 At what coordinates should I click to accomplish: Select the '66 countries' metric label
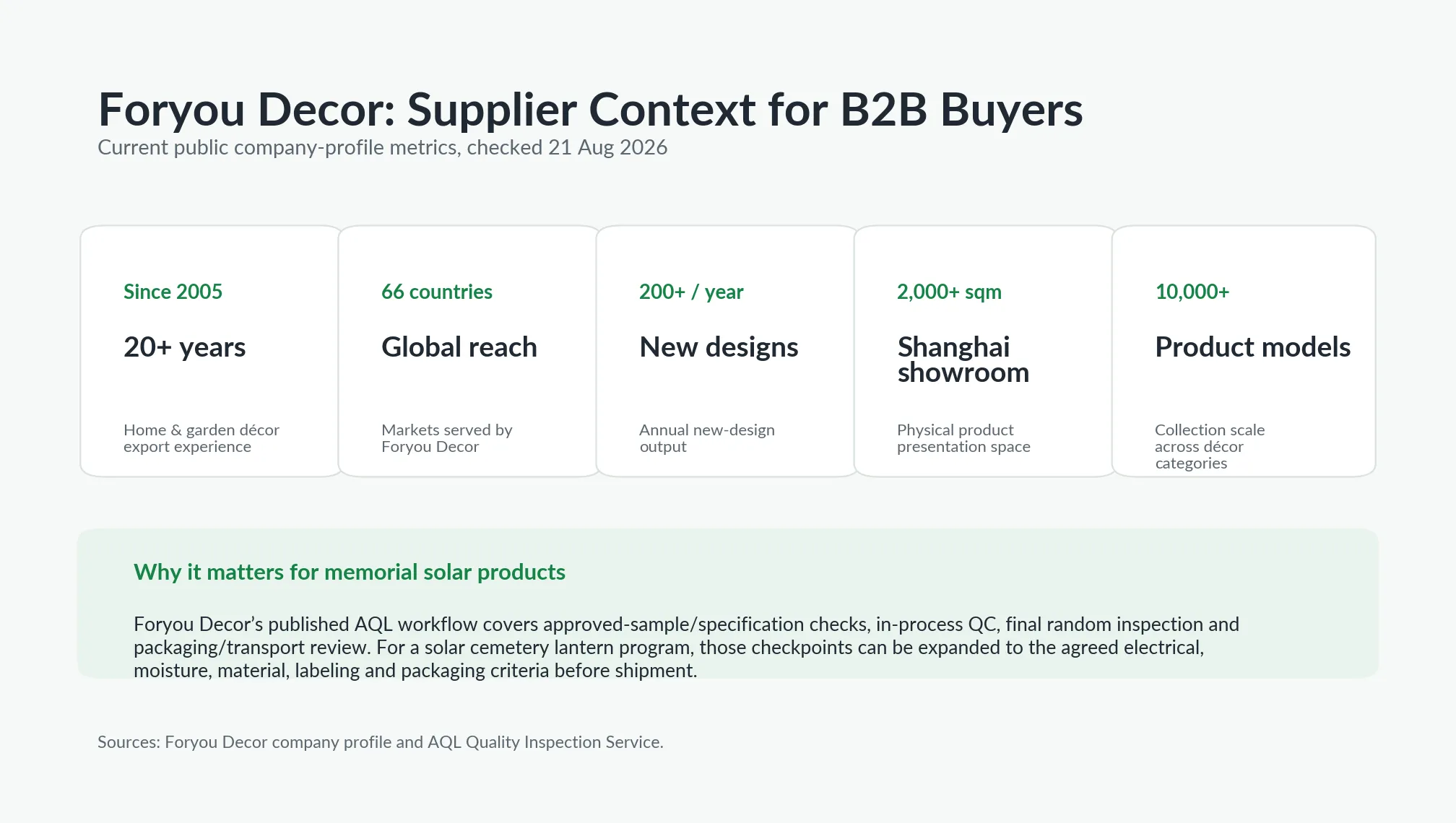(x=436, y=292)
